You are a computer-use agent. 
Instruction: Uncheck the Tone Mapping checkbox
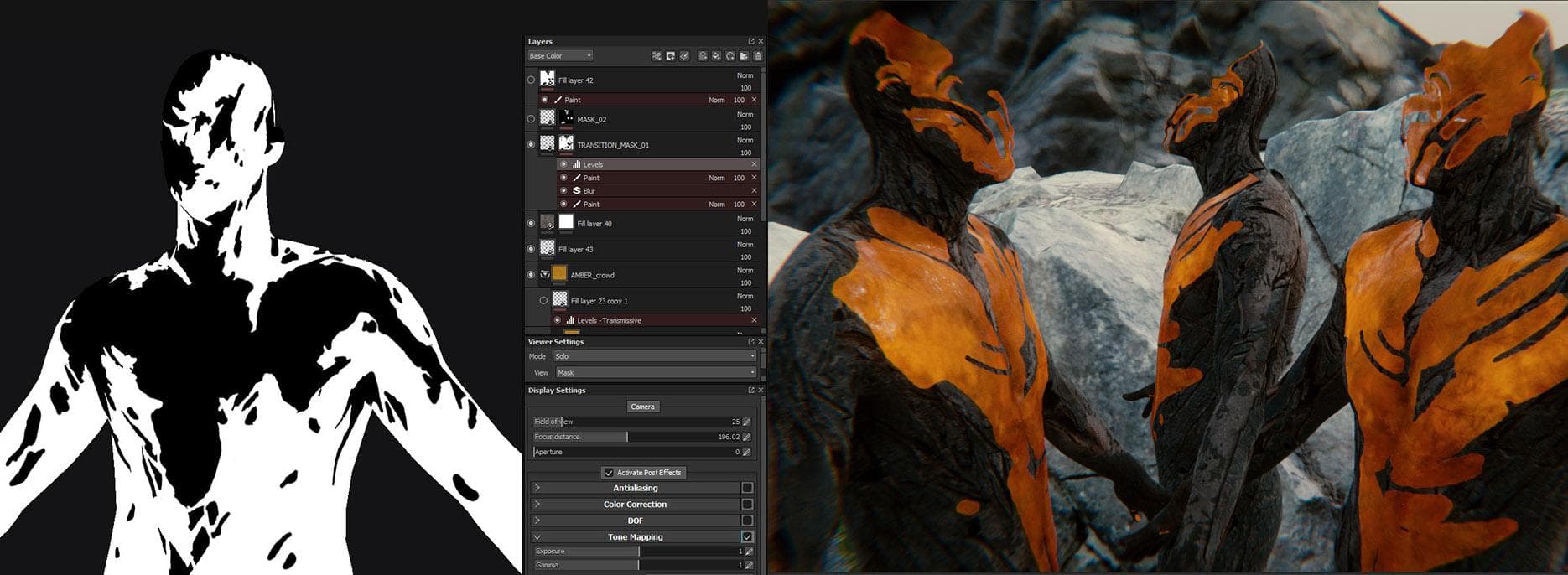tap(747, 537)
